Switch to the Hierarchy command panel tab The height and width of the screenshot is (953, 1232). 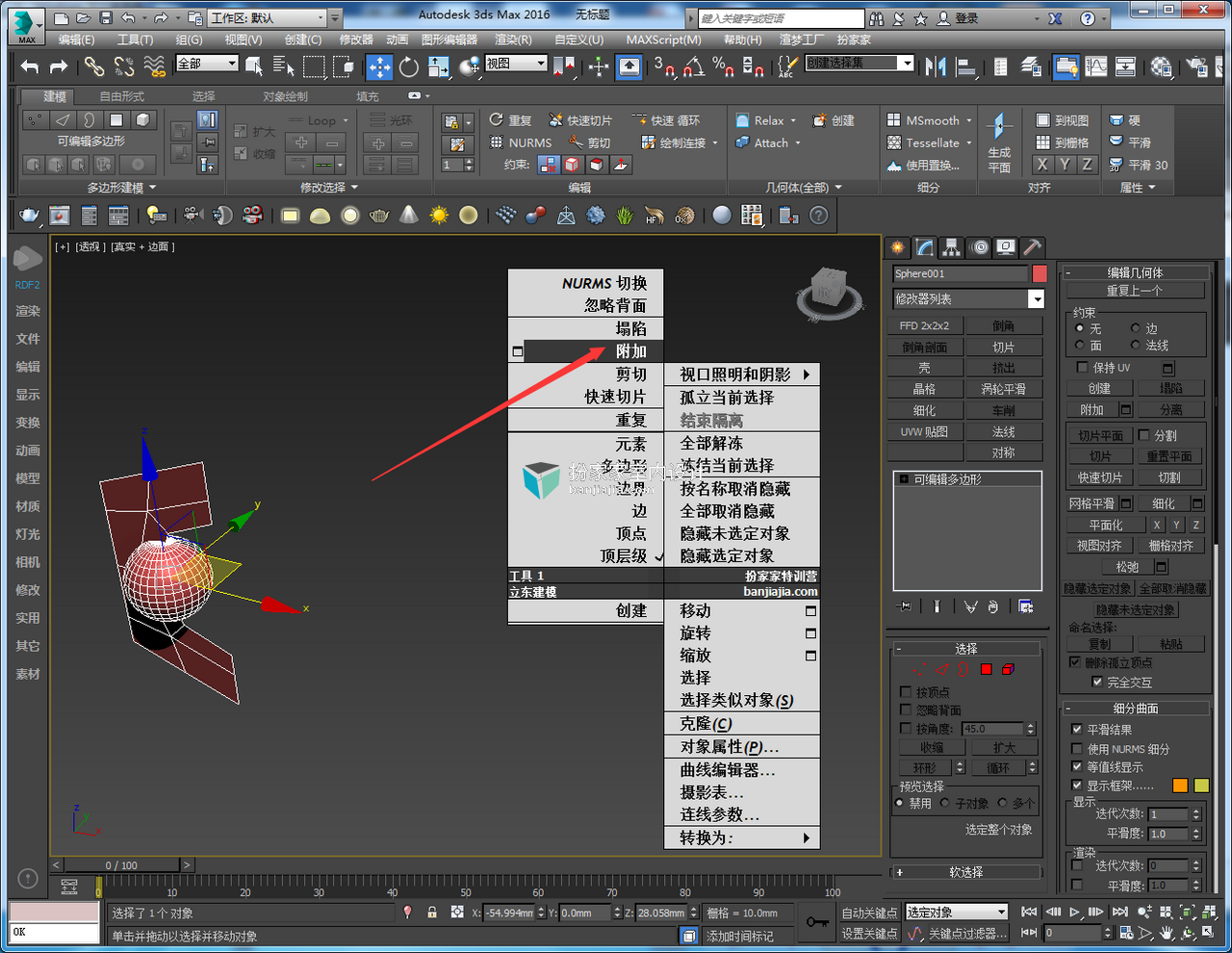[x=952, y=247]
